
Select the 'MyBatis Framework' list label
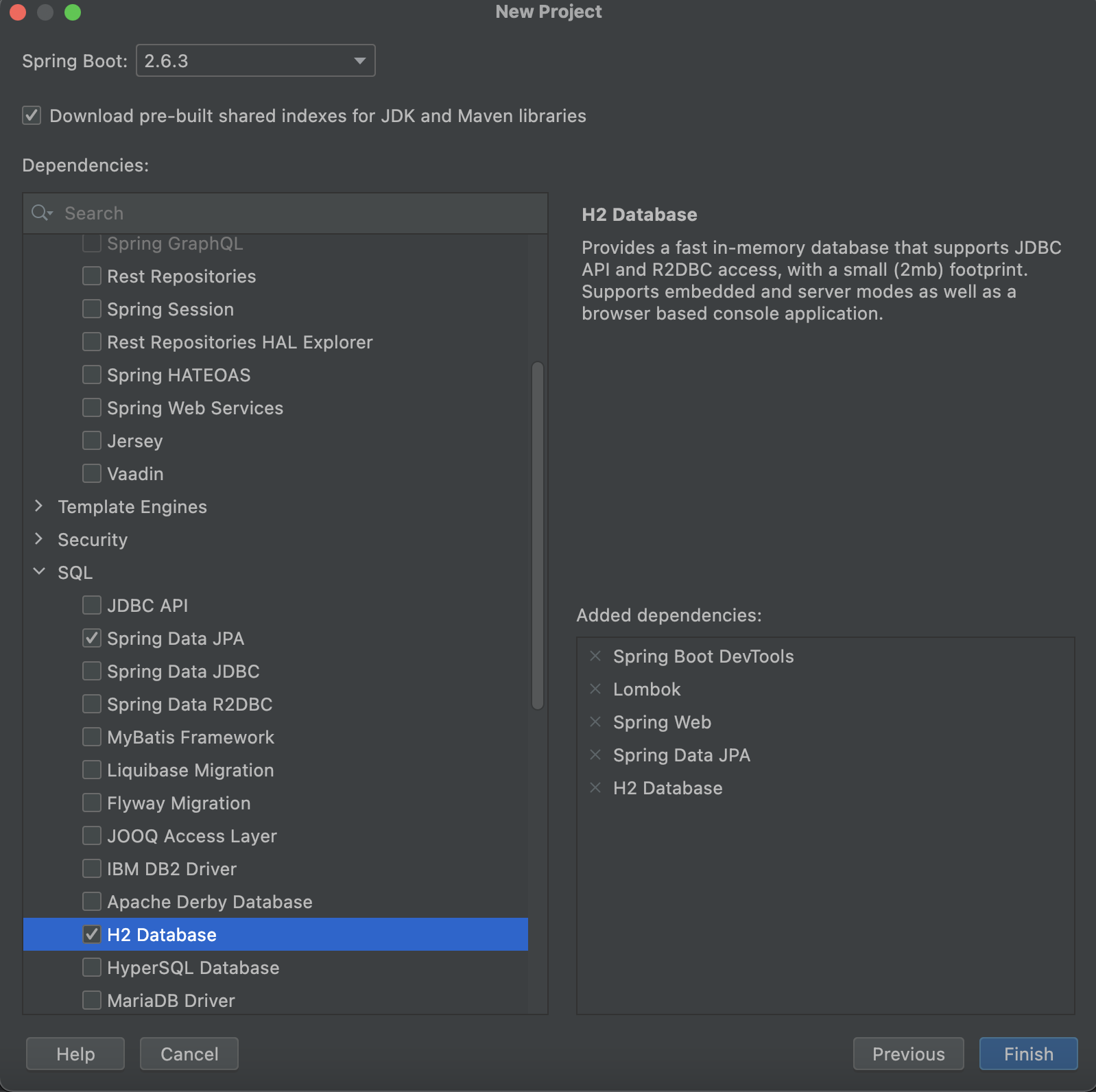[191, 737]
